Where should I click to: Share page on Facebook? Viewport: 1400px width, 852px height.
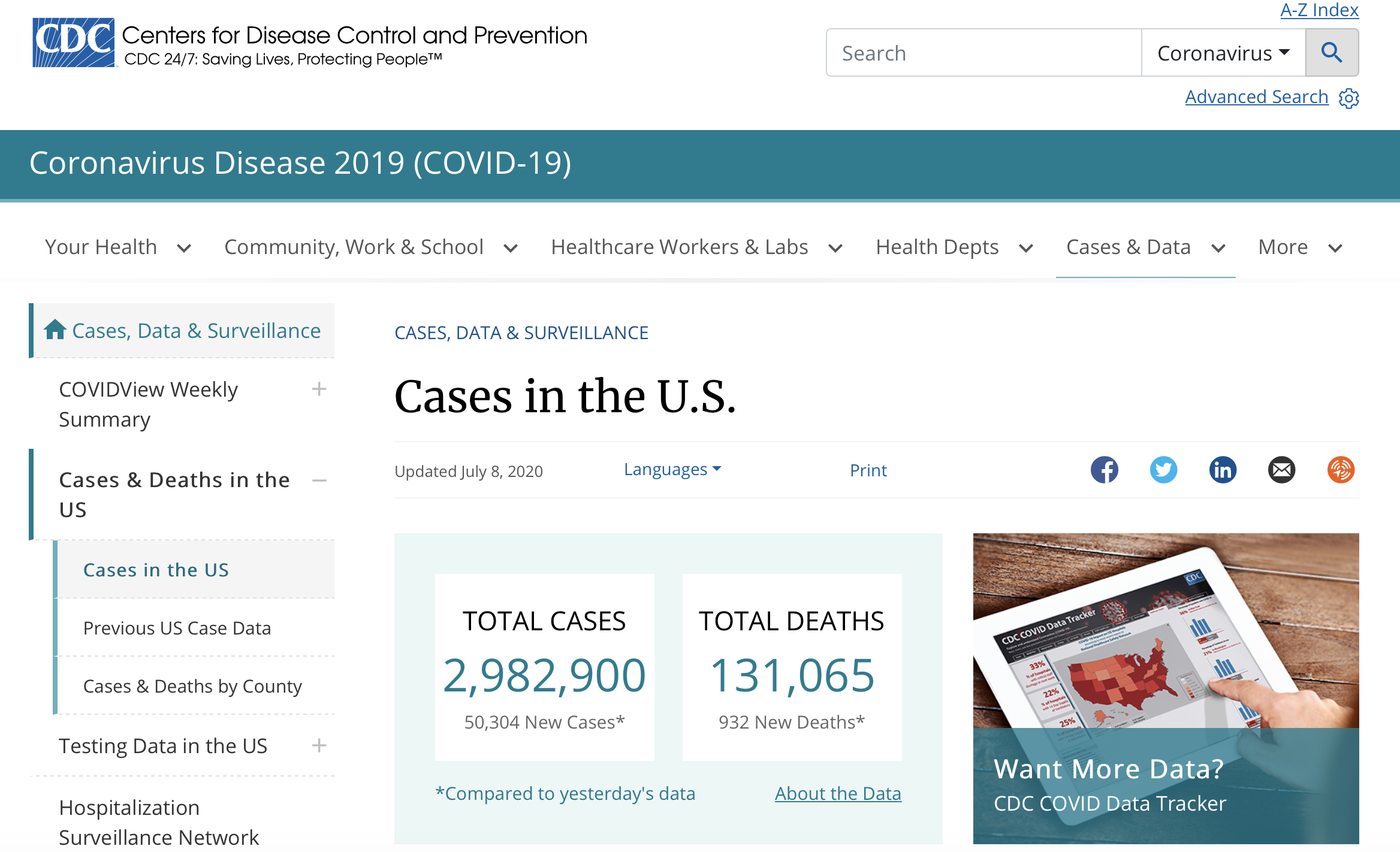coord(1104,470)
